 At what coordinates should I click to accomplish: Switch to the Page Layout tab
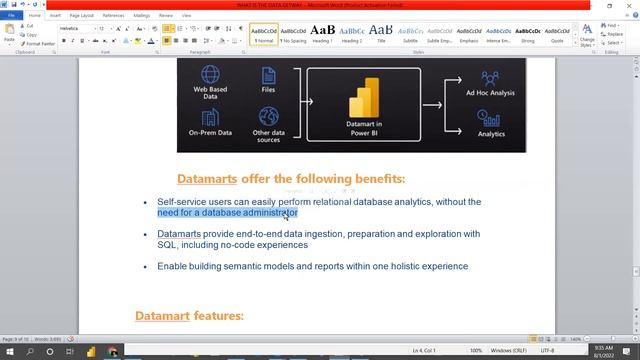(82, 15)
